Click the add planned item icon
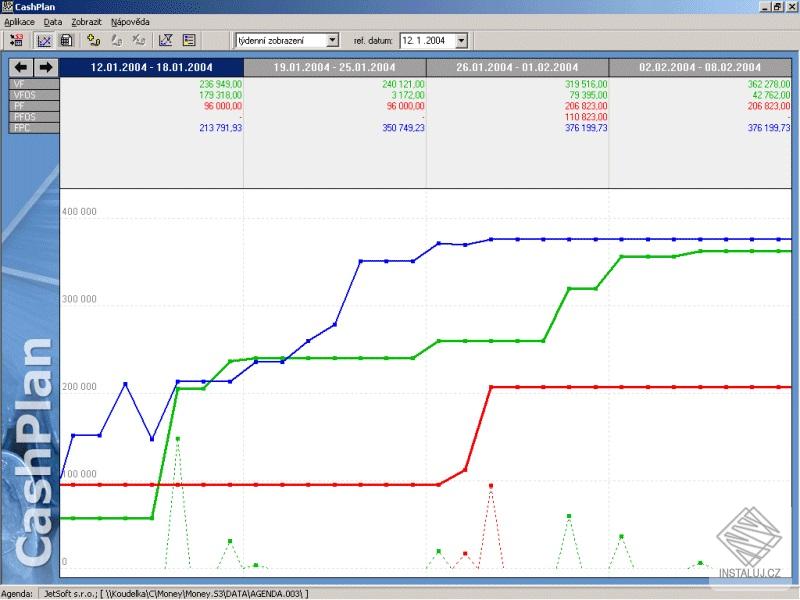This screenshot has width=800, height=600. pos(93,40)
